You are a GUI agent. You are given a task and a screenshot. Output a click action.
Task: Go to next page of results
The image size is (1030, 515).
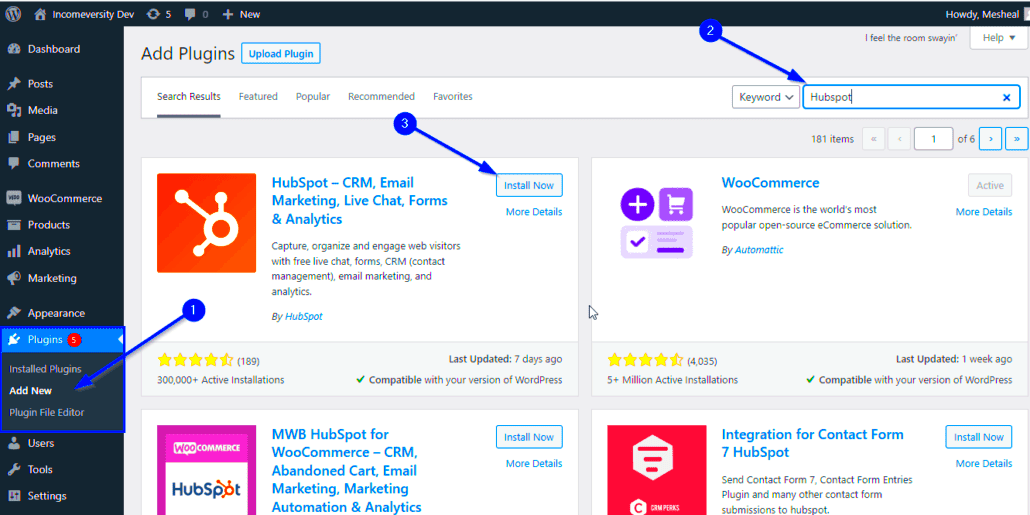coord(990,139)
